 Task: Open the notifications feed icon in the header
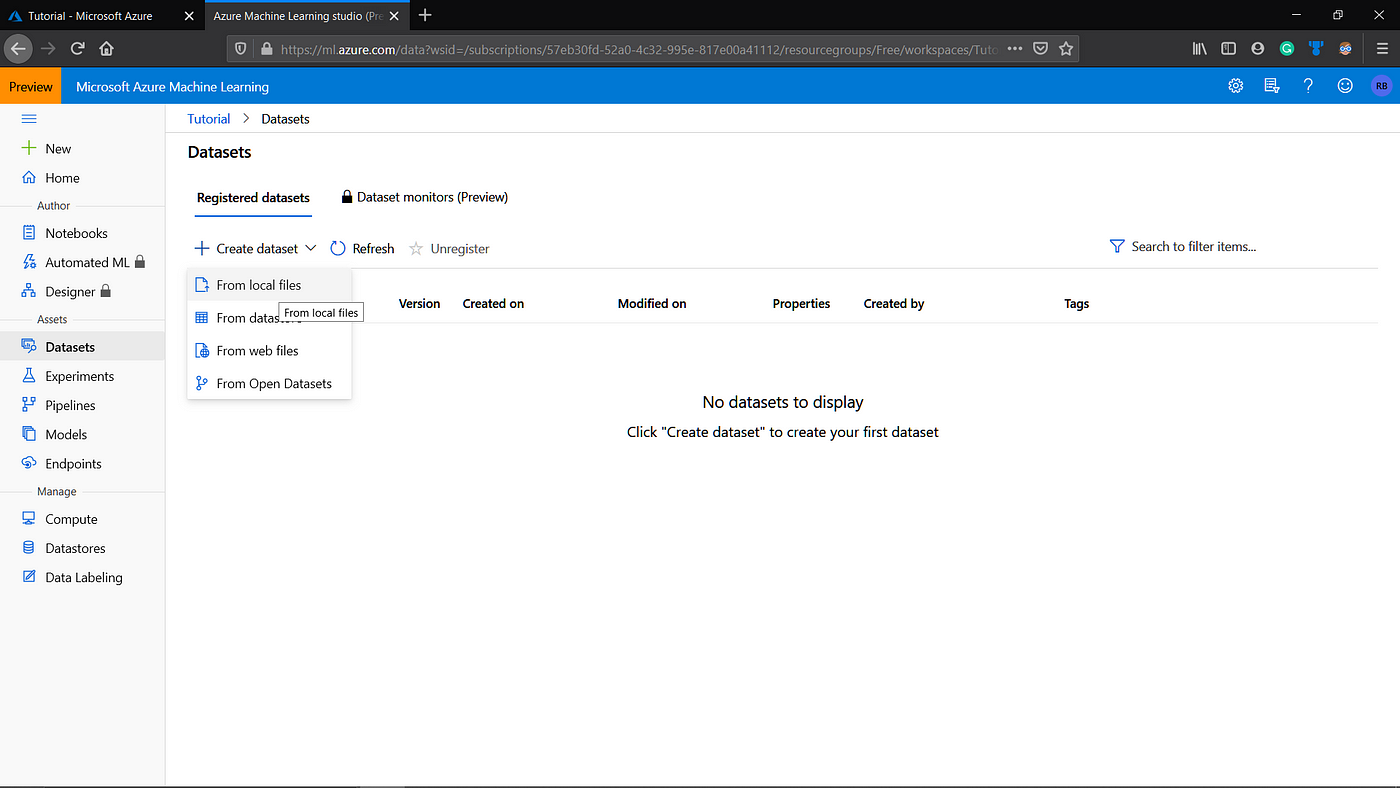[1272, 86]
